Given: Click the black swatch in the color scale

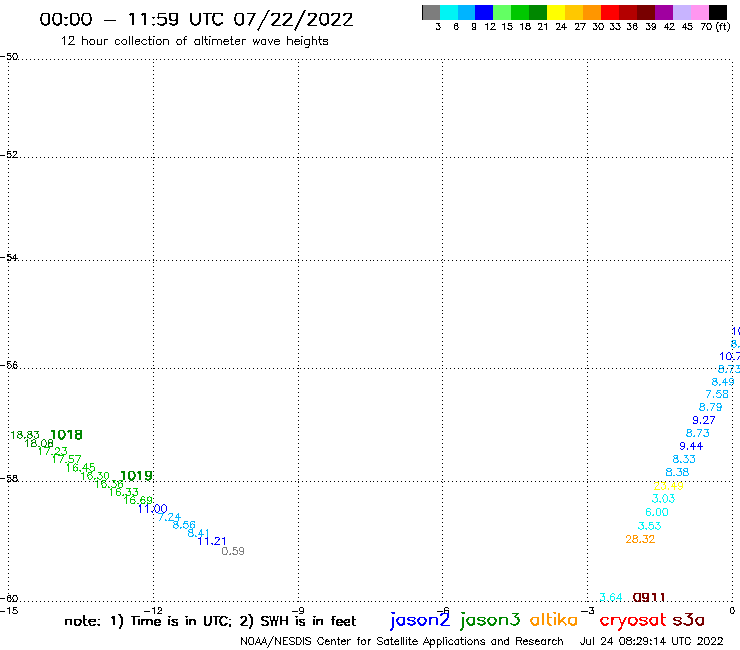Looking at the screenshot, I should click(718, 12).
